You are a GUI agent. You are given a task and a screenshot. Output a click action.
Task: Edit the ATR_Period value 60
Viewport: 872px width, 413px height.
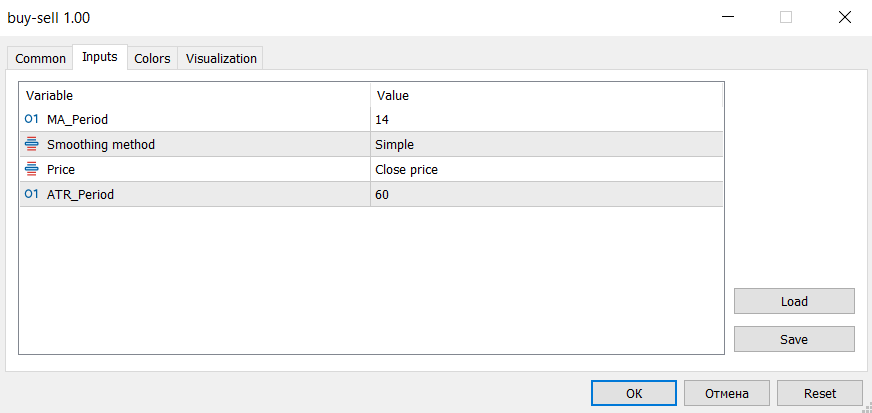545,194
